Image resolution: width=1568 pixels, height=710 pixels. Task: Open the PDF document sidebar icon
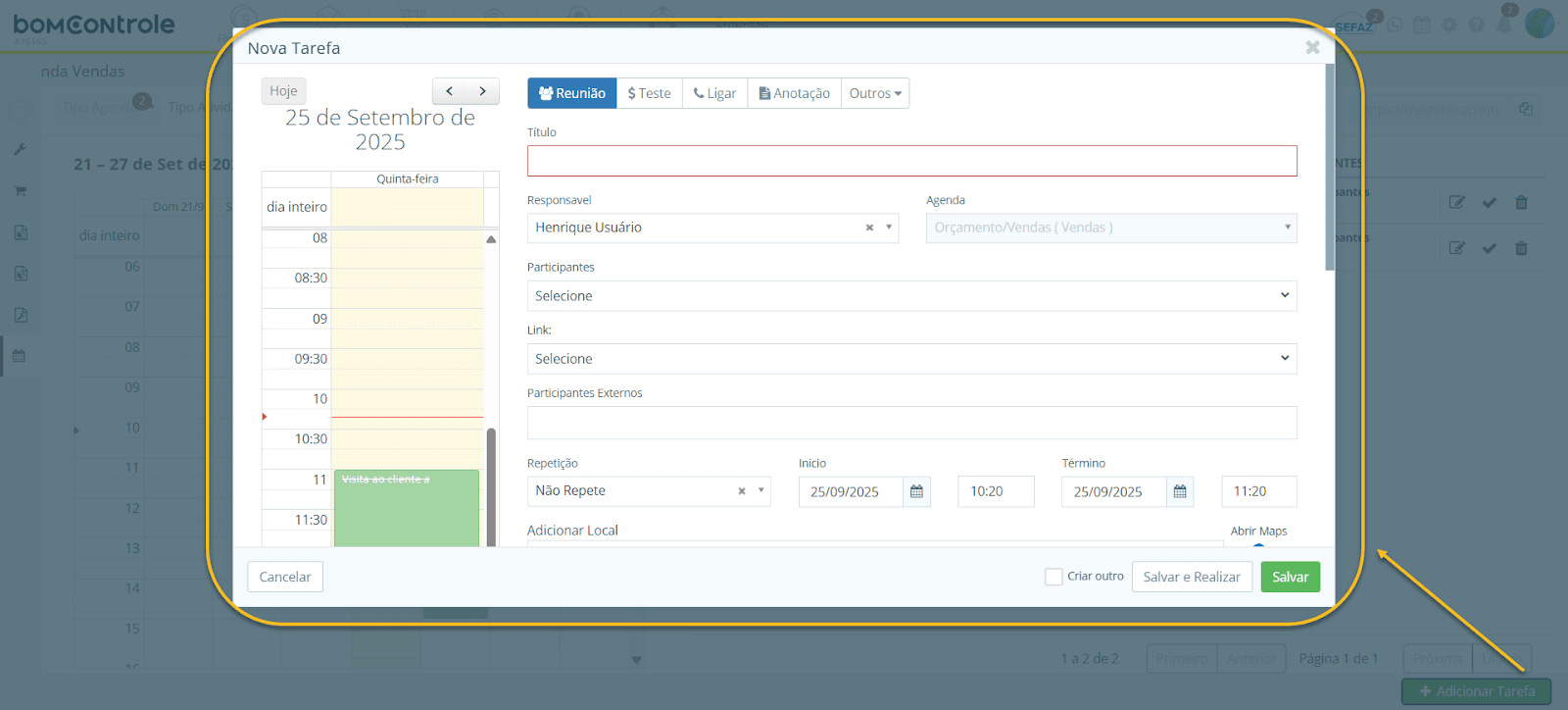(x=20, y=315)
